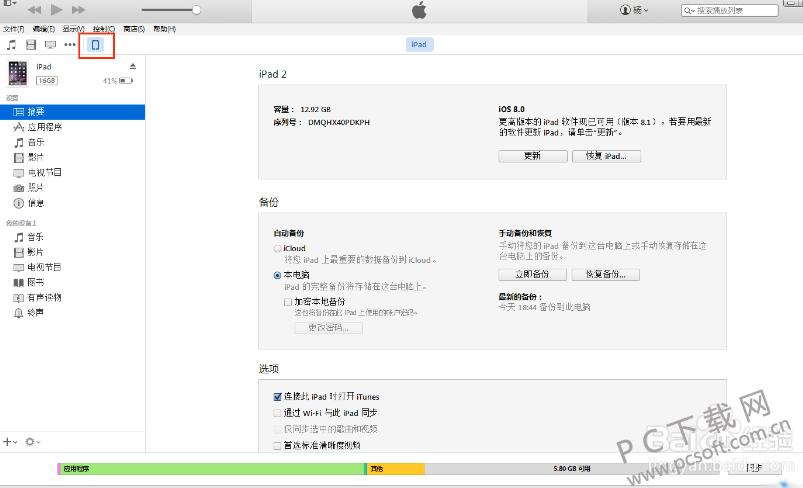Click the battery indicator icon
This screenshot has height=488, width=803.
click(x=126, y=80)
